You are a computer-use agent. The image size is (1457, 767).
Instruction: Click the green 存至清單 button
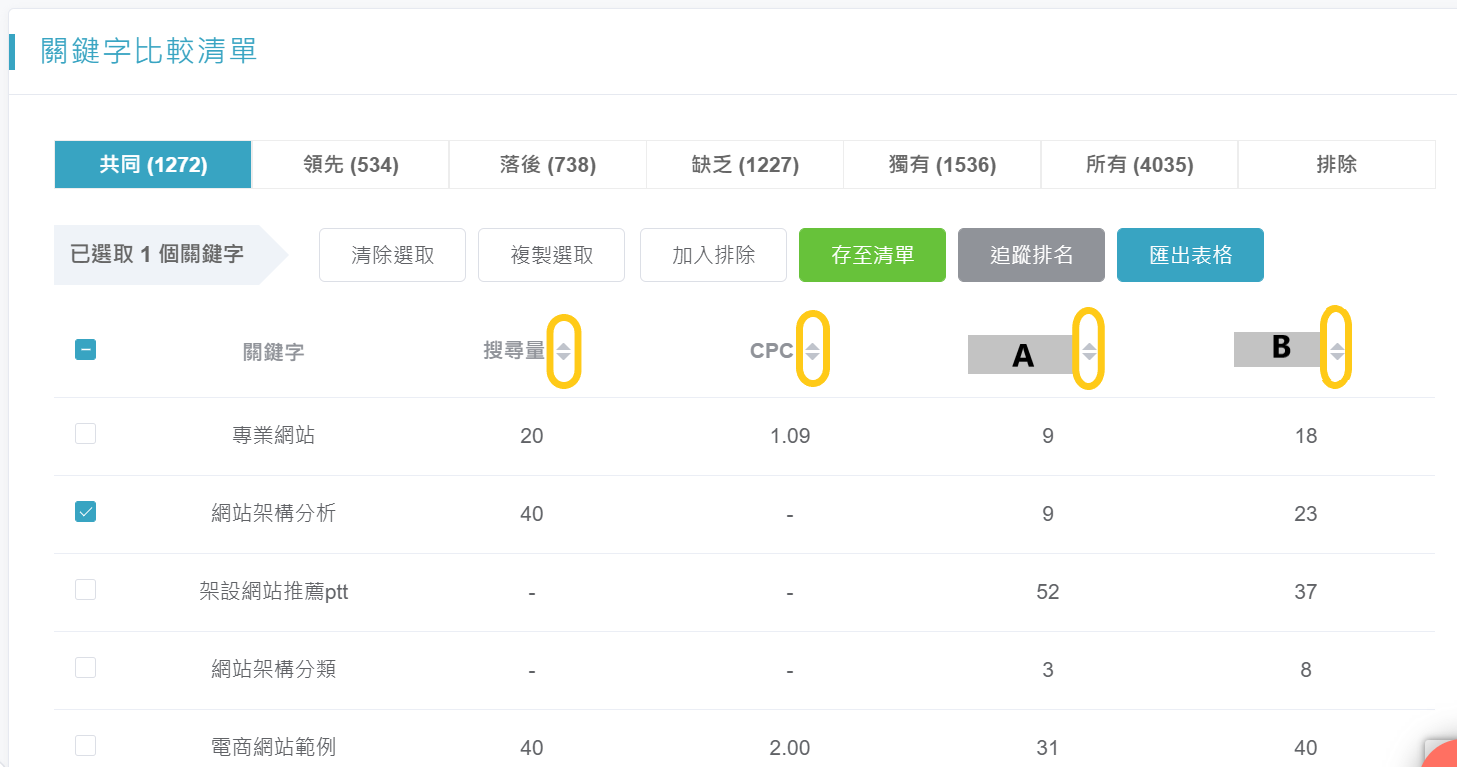[872, 255]
